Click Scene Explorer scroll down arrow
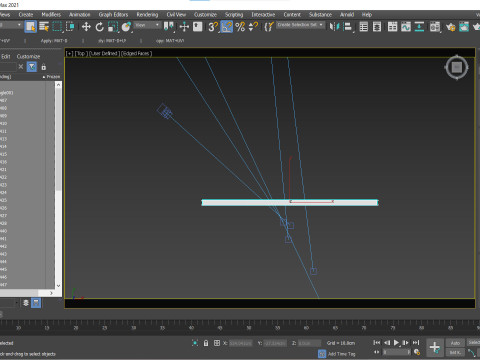 [x=58, y=286]
